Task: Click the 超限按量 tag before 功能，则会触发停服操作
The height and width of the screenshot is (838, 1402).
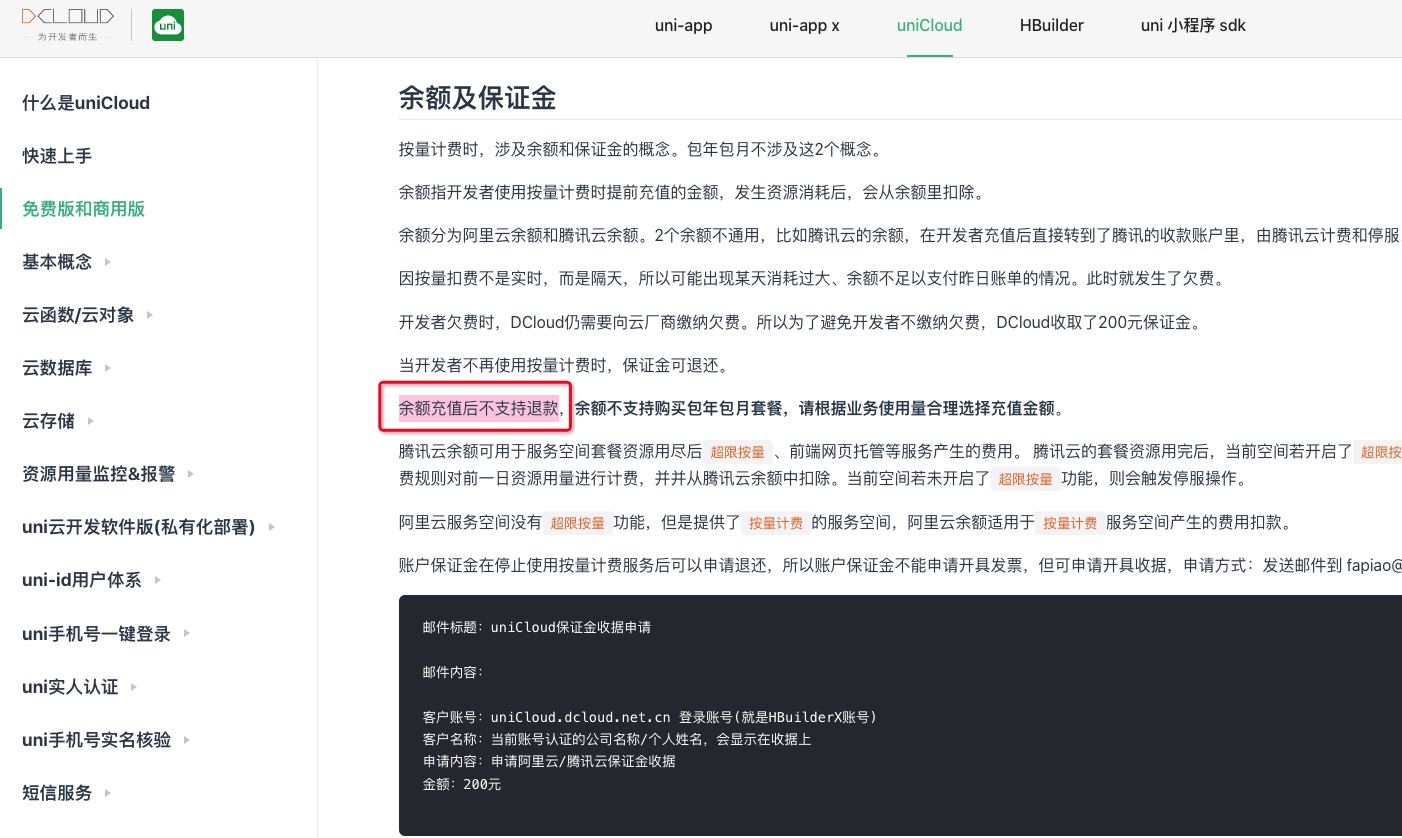Action: pyautogui.click(x=1027, y=479)
